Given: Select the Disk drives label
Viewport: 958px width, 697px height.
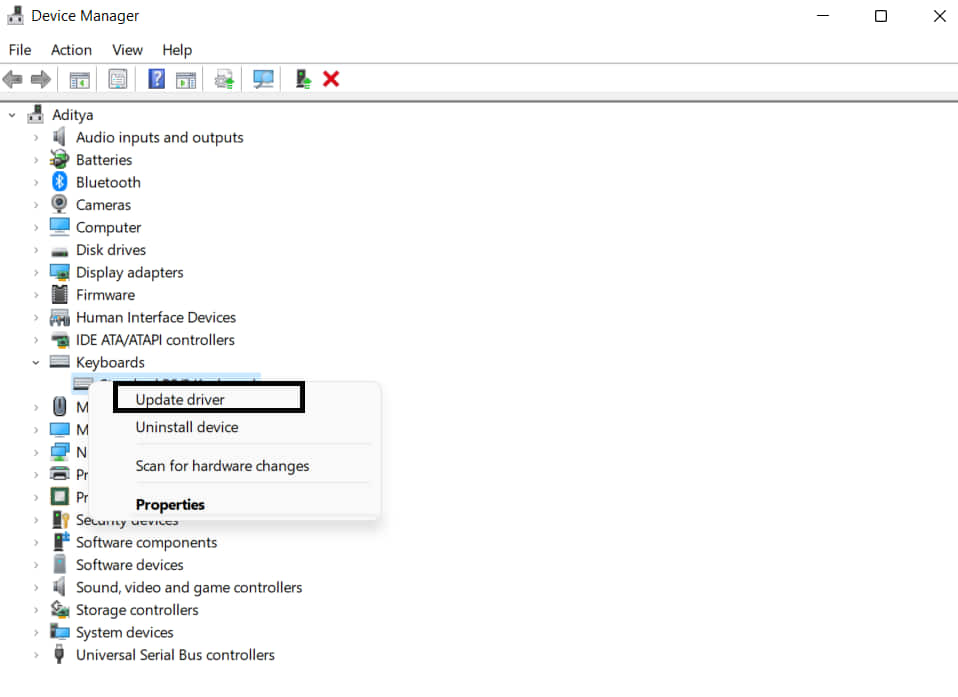Looking at the screenshot, I should [x=111, y=250].
